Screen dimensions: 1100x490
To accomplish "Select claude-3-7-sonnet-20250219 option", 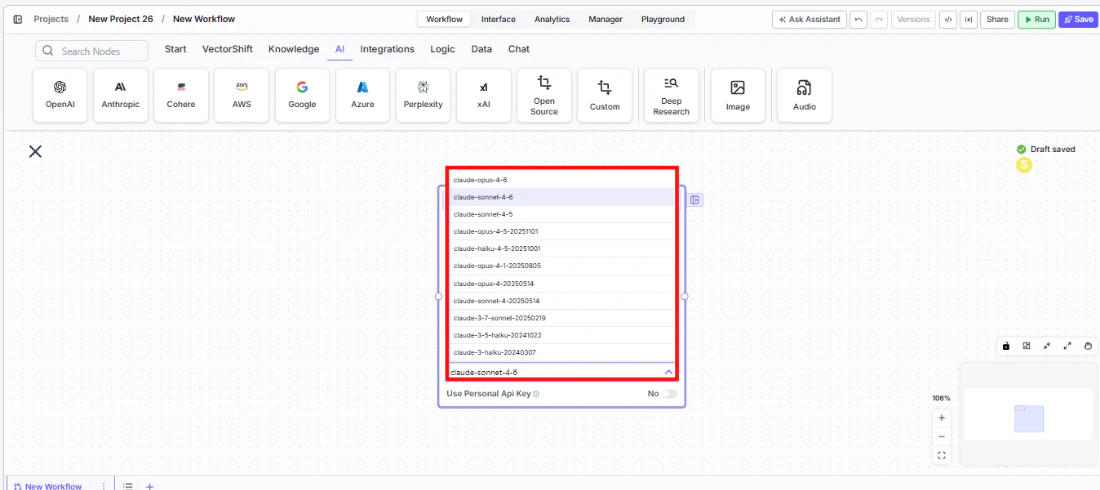I will [x=562, y=318].
